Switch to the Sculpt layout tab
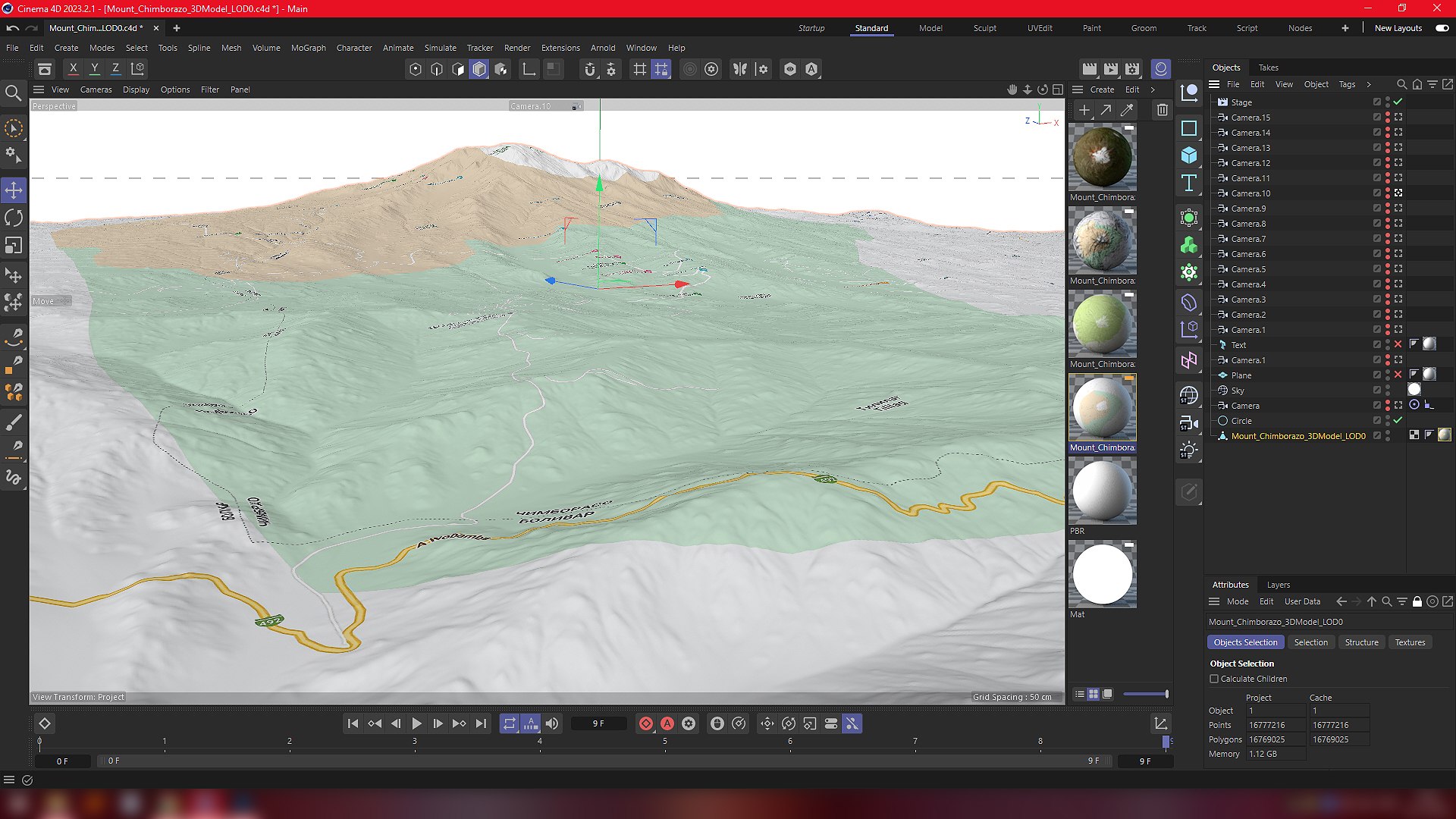1456x819 pixels. pyautogui.click(x=985, y=28)
